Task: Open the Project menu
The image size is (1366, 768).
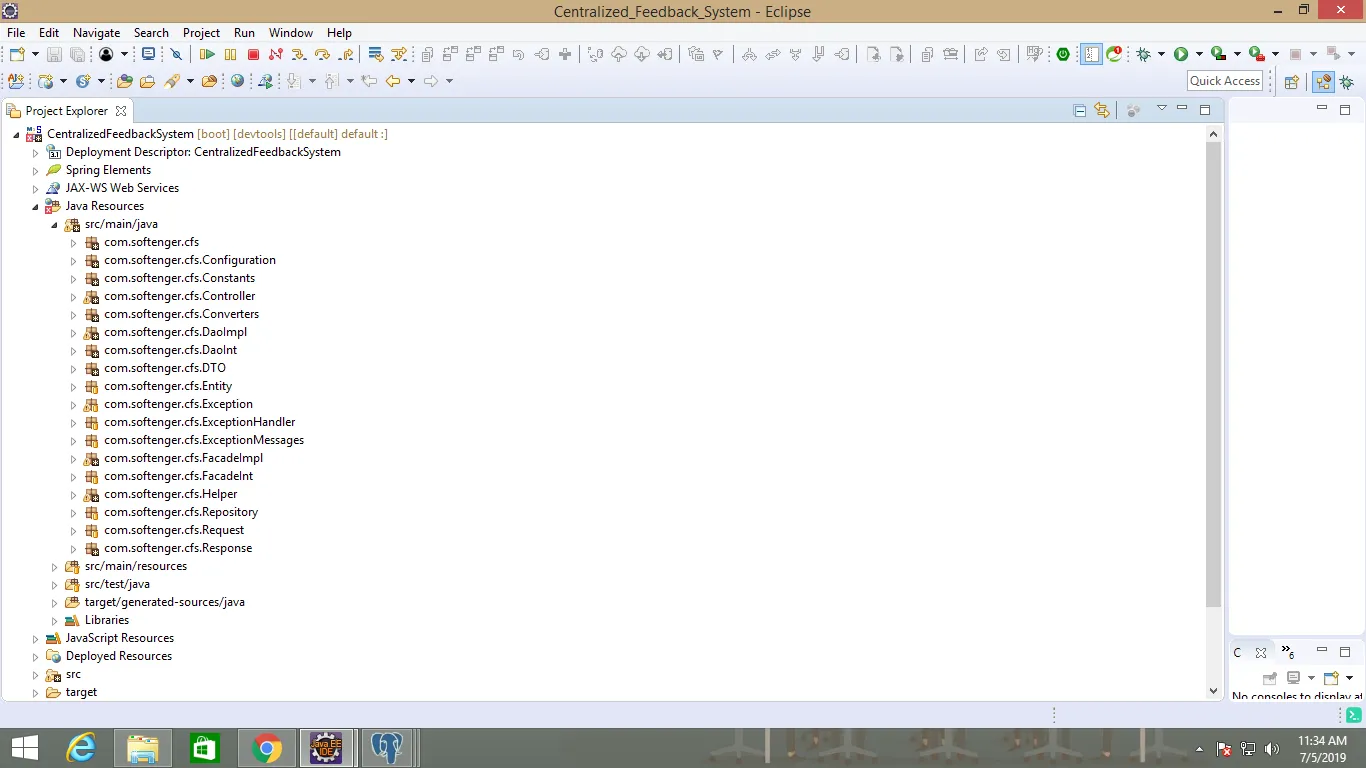Action: tap(201, 33)
